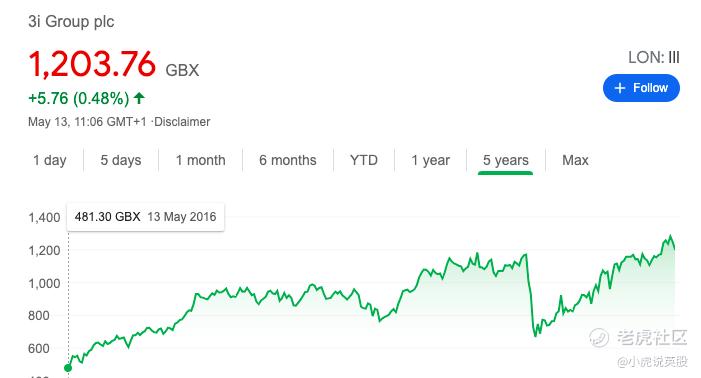Click the 1,203.76 price figure
Image resolution: width=701 pixels, height=378 pixels.
(92, 64)
